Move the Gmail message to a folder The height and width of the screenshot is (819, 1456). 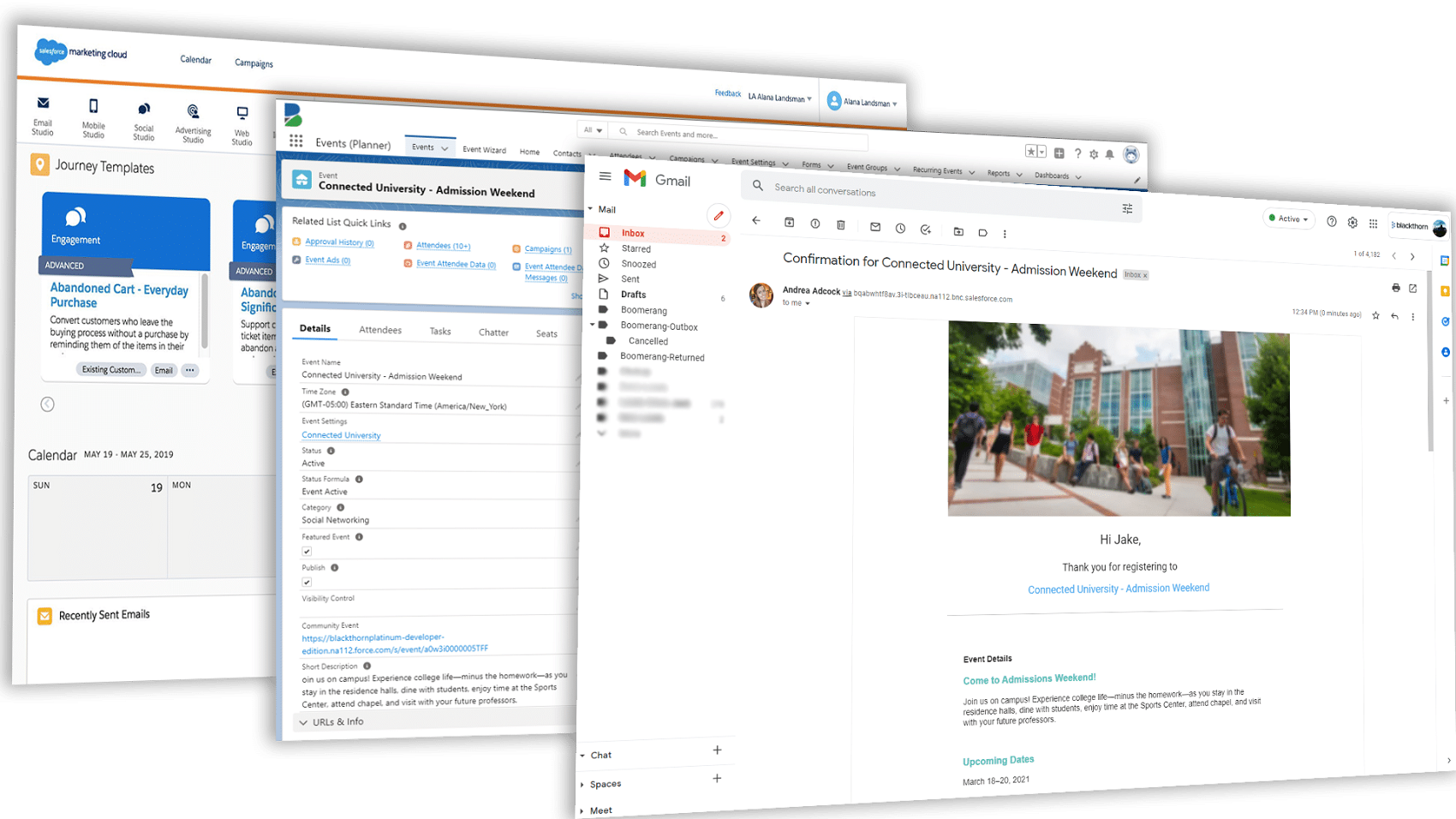pos(958,231)
